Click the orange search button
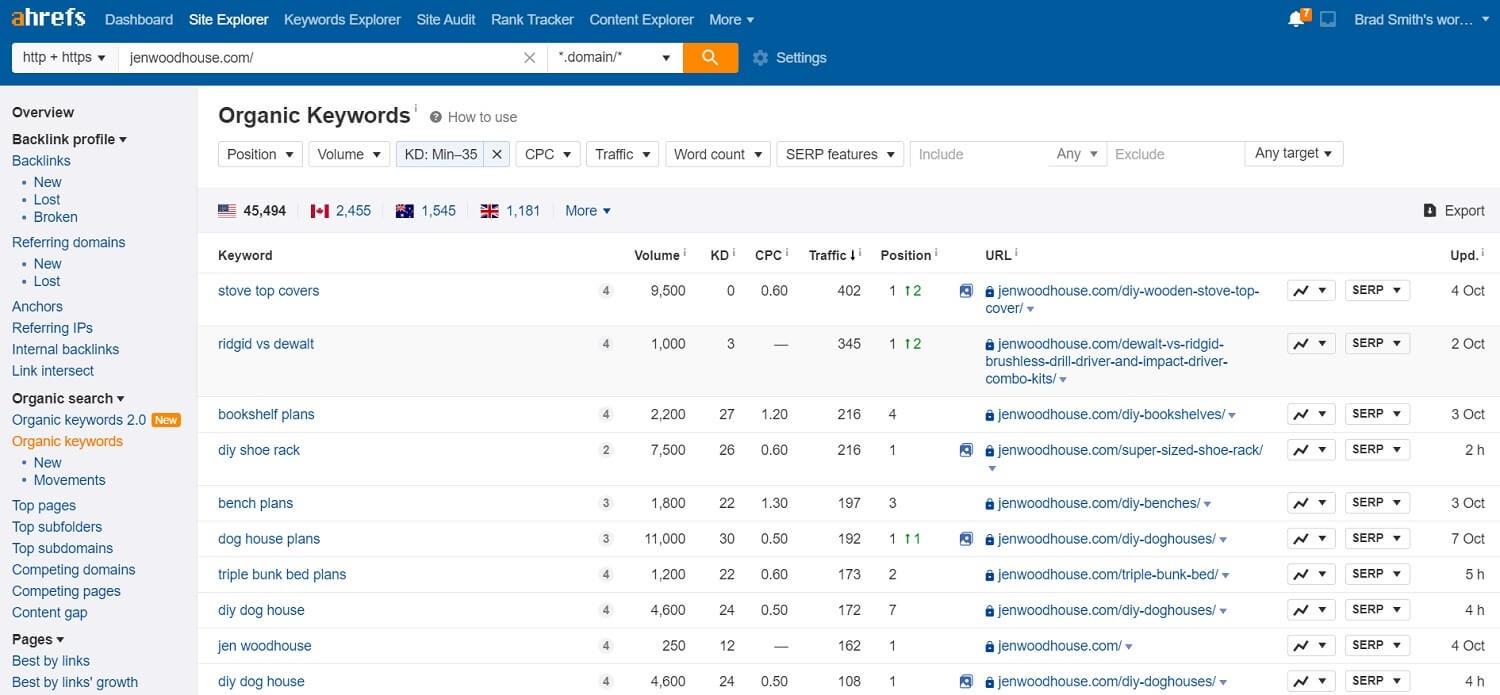 coord(710,57)
